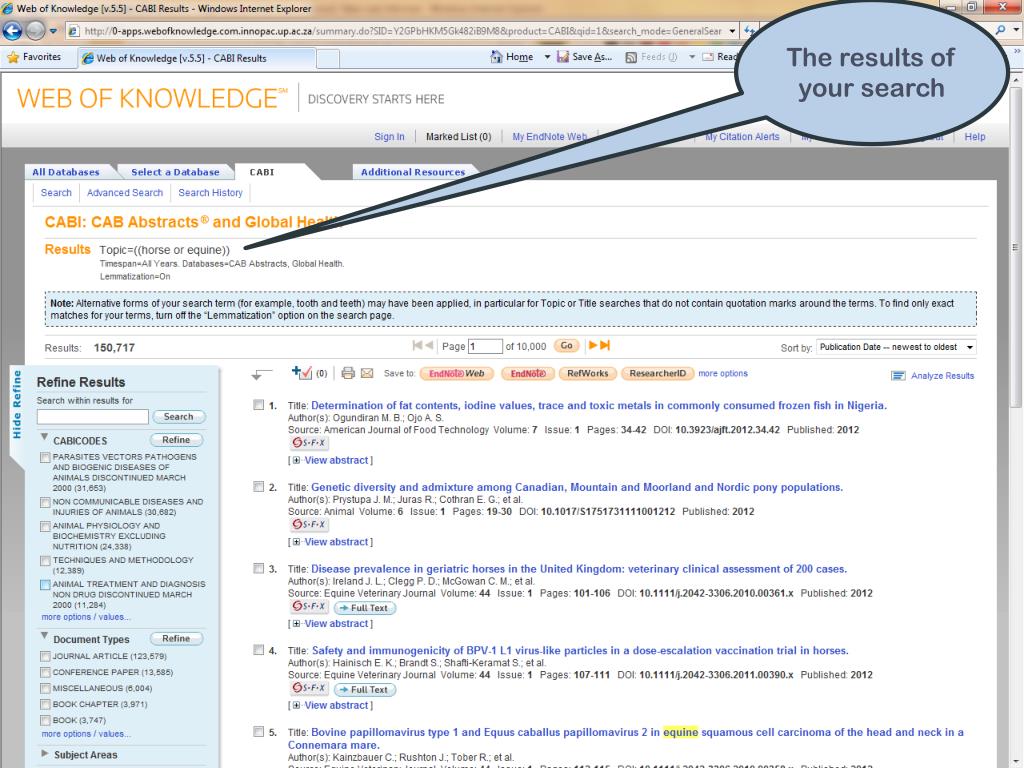
Task: Open SFX link for result 4
Action: coord(310,688)
